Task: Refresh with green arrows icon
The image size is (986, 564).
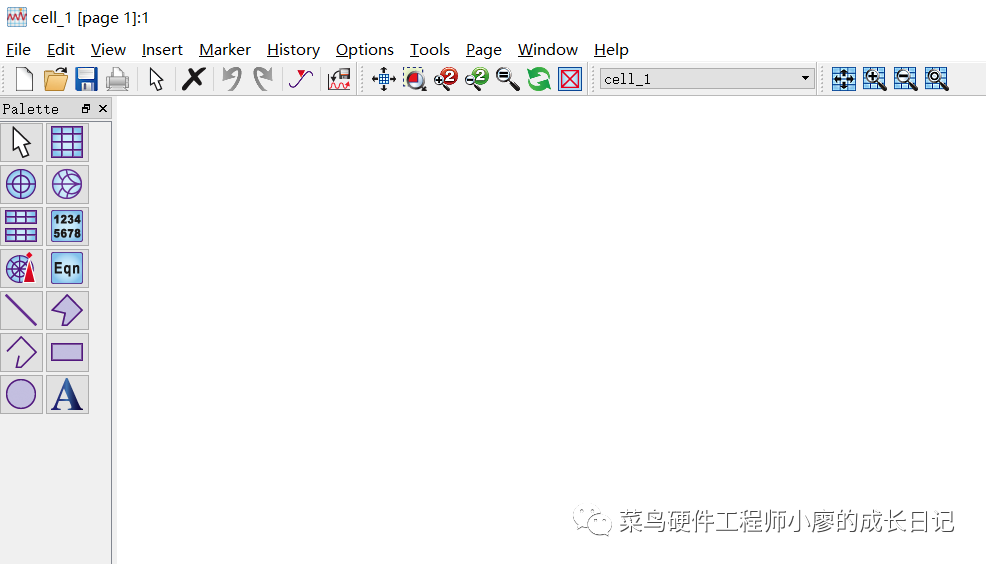Action: click(539, 79)
